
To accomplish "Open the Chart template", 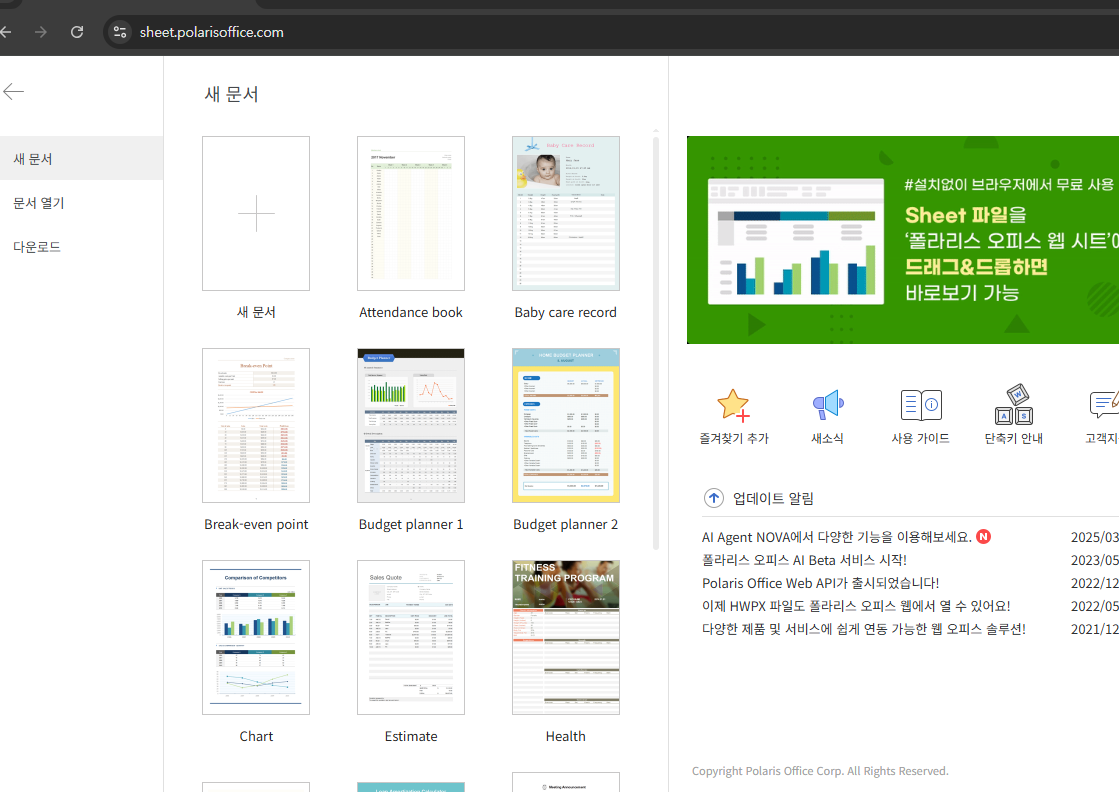I will pyautogui.click(x=256, y=637).
